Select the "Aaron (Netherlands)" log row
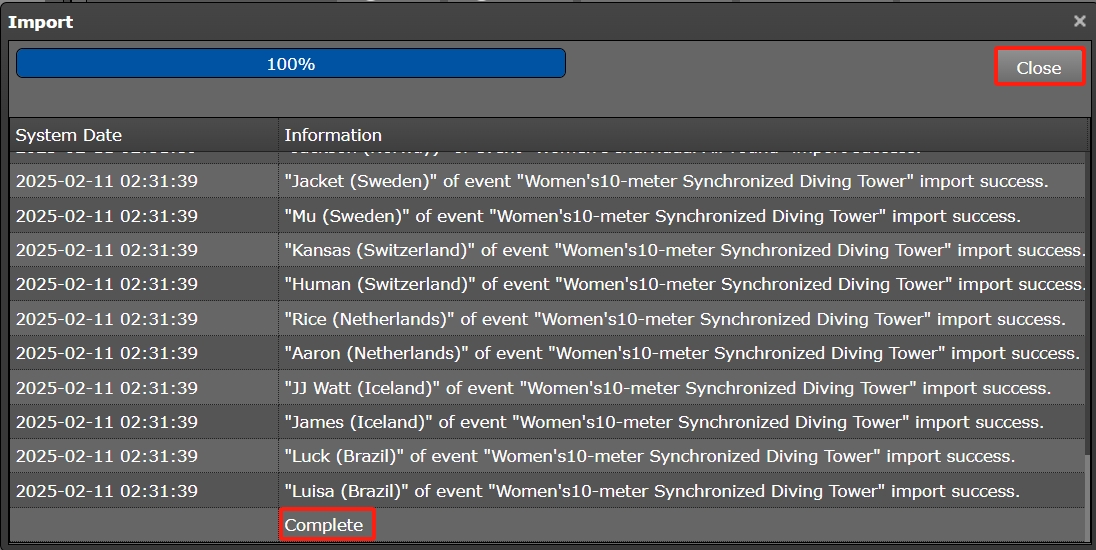 [x=681, y=353]
